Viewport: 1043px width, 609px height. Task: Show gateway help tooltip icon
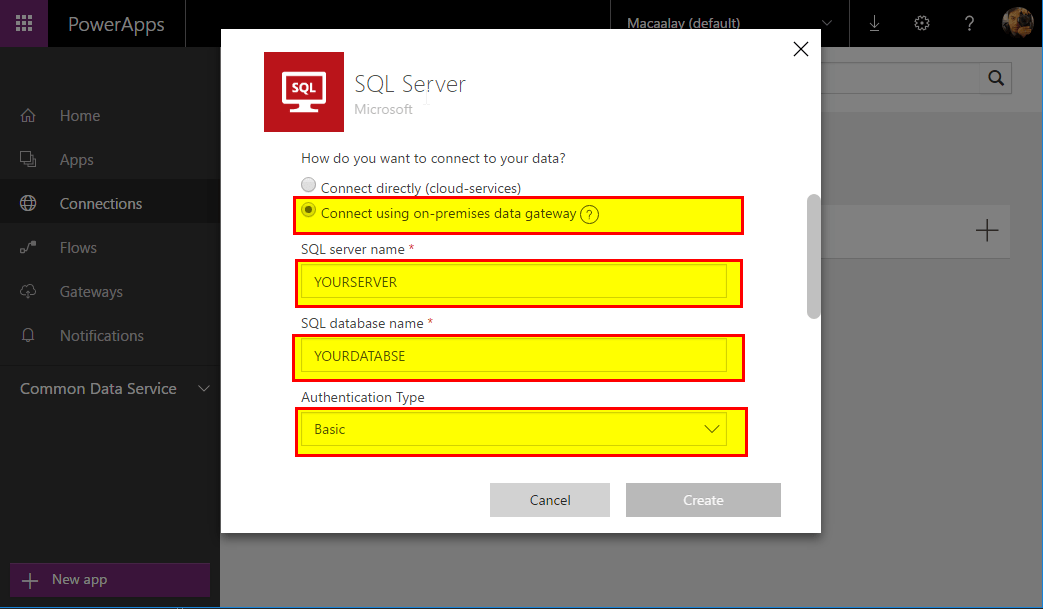(589, 215)
